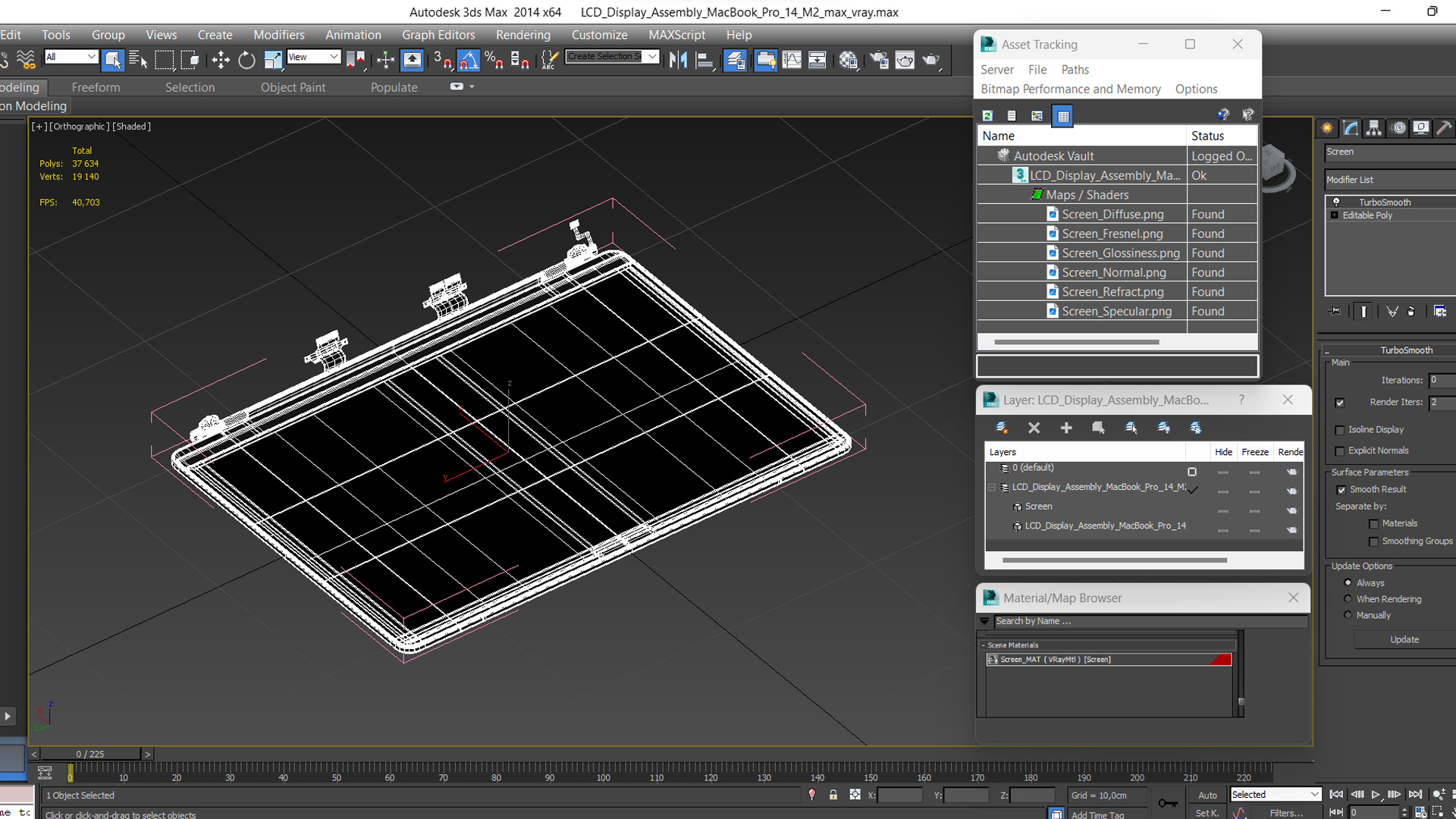The height and width of the screenshot is (819, 1456).
Task: Toggle Set Key large key icon
Action: (x=1168, y=803)
